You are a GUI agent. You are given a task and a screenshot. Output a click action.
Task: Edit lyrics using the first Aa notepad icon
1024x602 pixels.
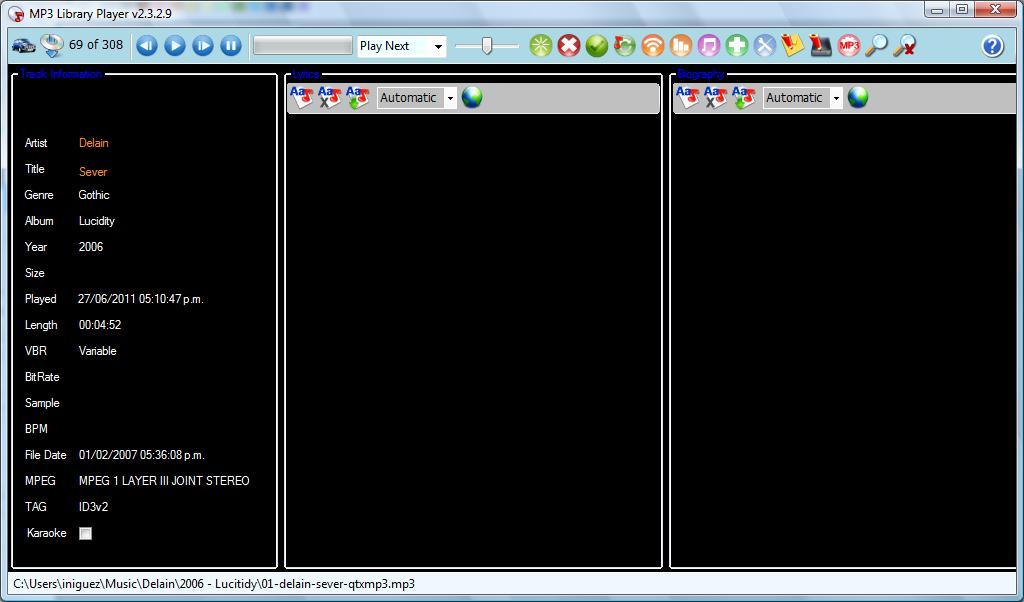pyautogui.click(x=299, y=95)
